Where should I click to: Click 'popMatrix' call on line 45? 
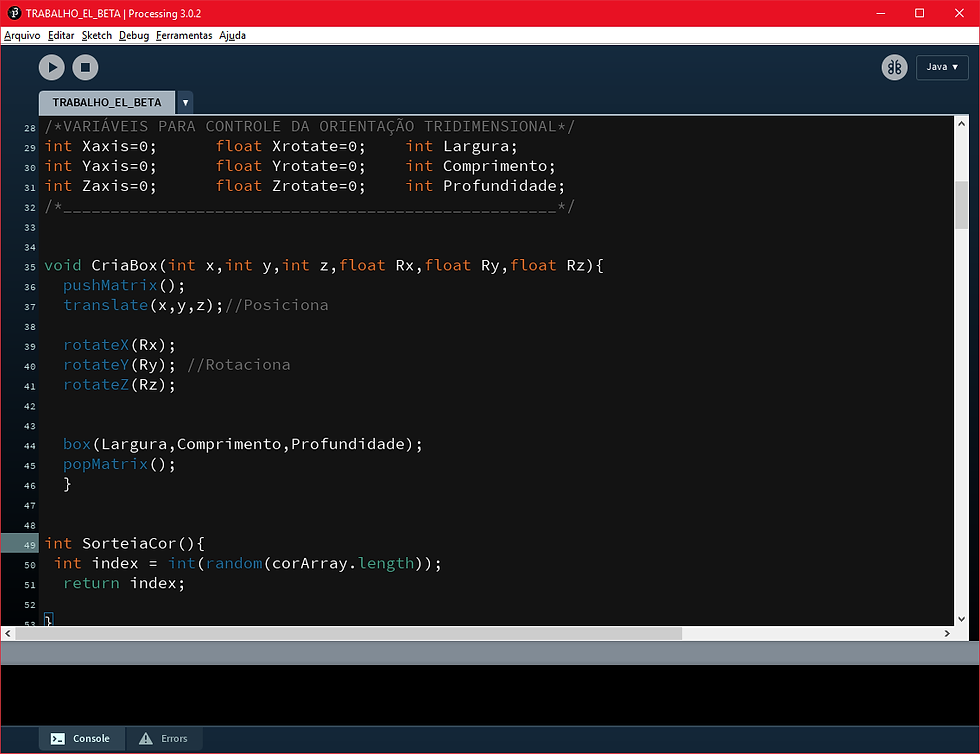point(106,465)
